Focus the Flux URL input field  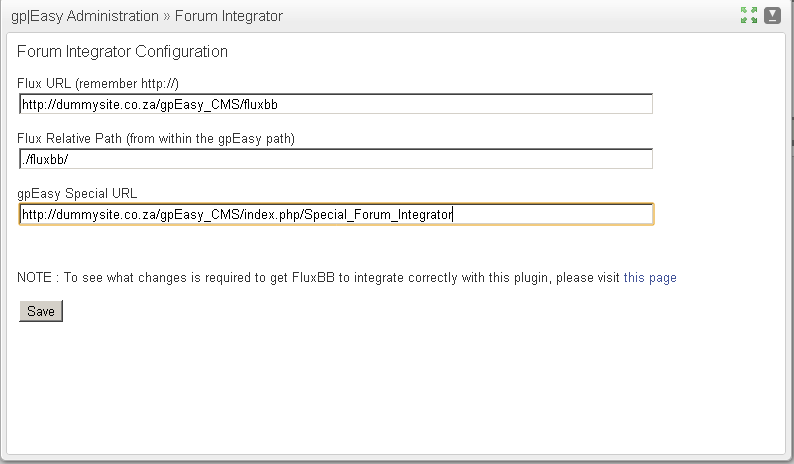(x=335, y=104)
